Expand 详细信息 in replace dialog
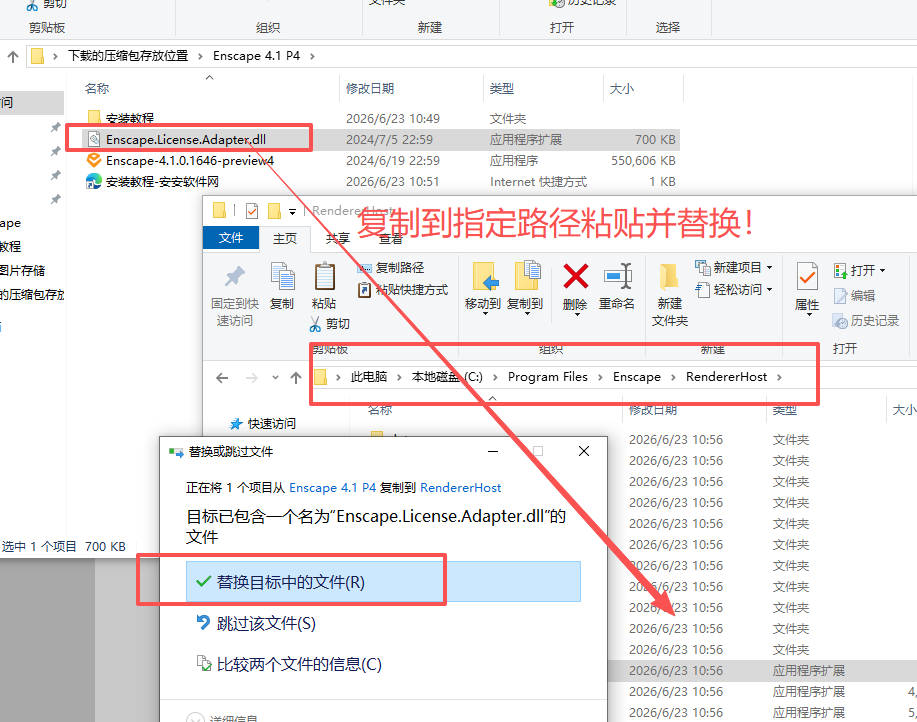917x722 pixels. (222, 718)
